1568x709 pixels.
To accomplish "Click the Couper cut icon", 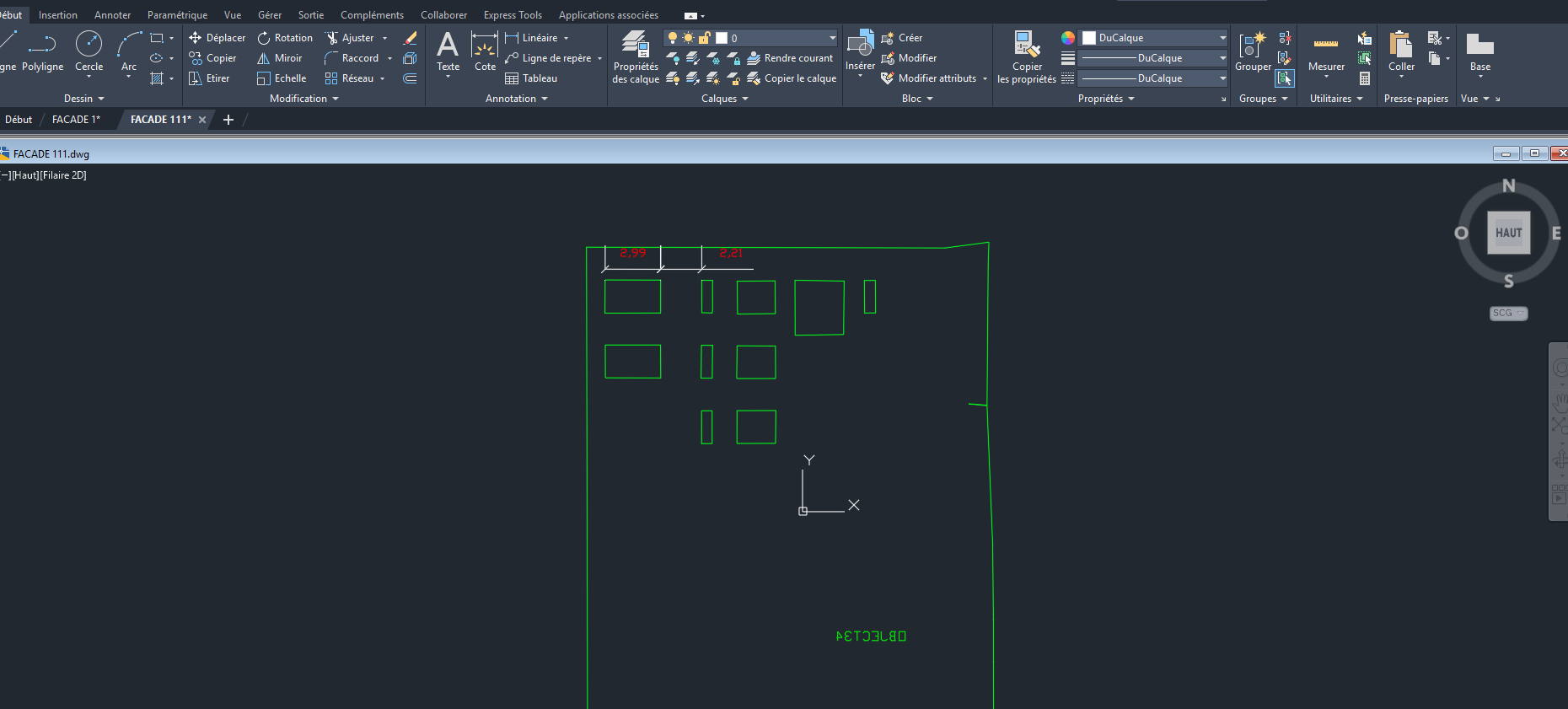I will (x=1434, y=38).
